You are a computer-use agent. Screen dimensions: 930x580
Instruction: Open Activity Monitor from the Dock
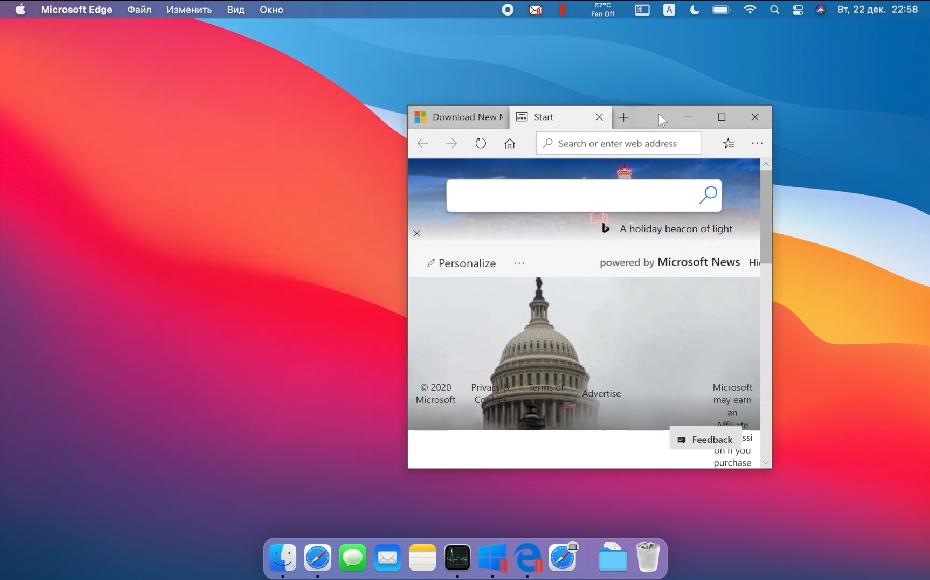[457, 557]
